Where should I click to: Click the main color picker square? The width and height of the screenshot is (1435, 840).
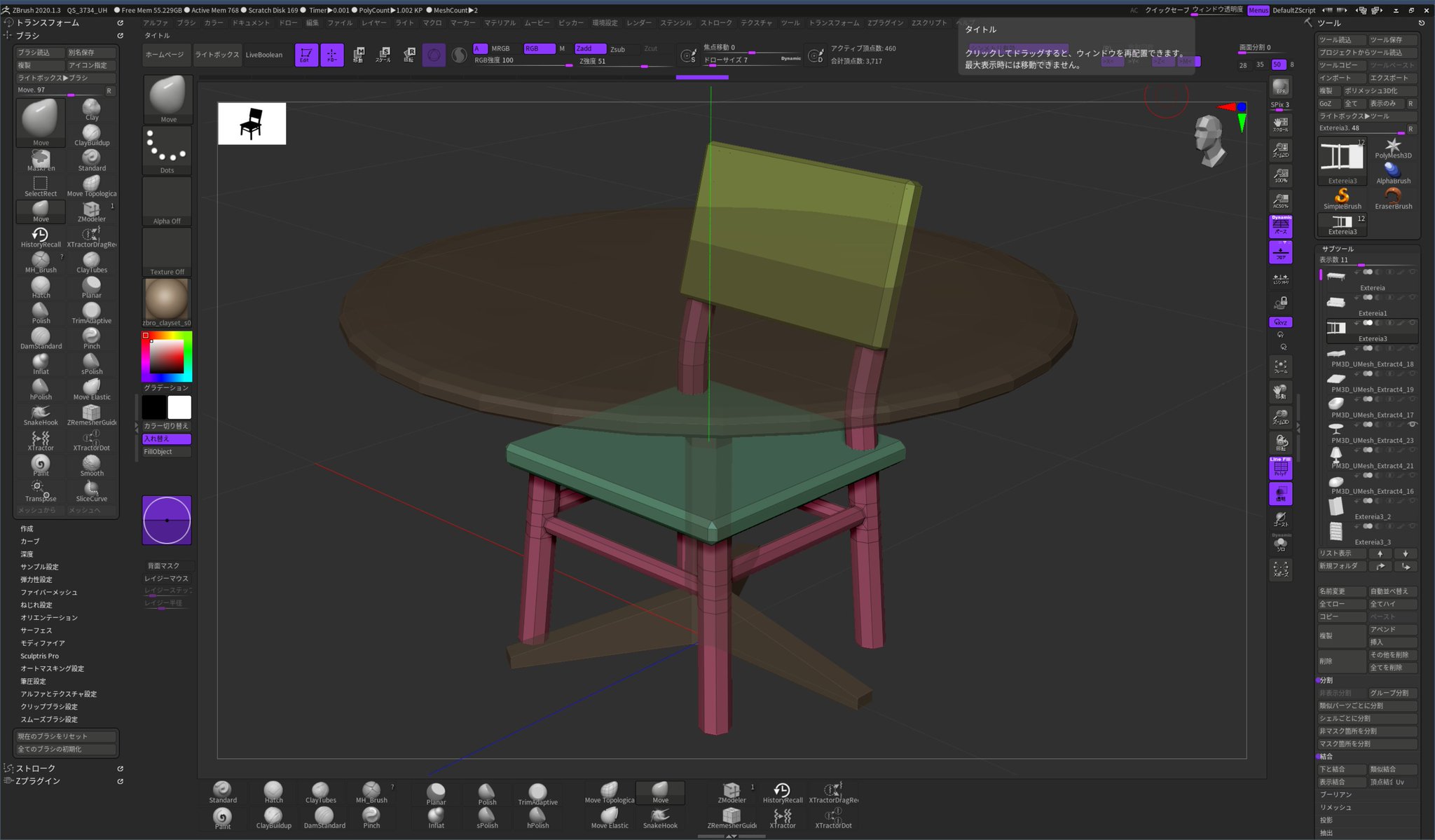click(x=166, y=357)
